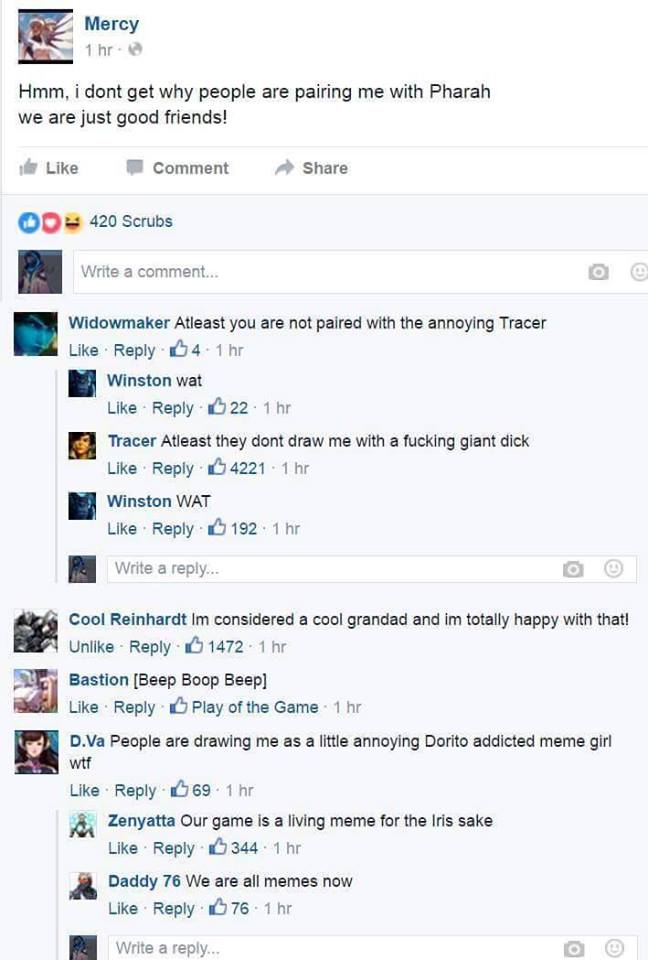Click Comment button under the post

pos(177,168)
